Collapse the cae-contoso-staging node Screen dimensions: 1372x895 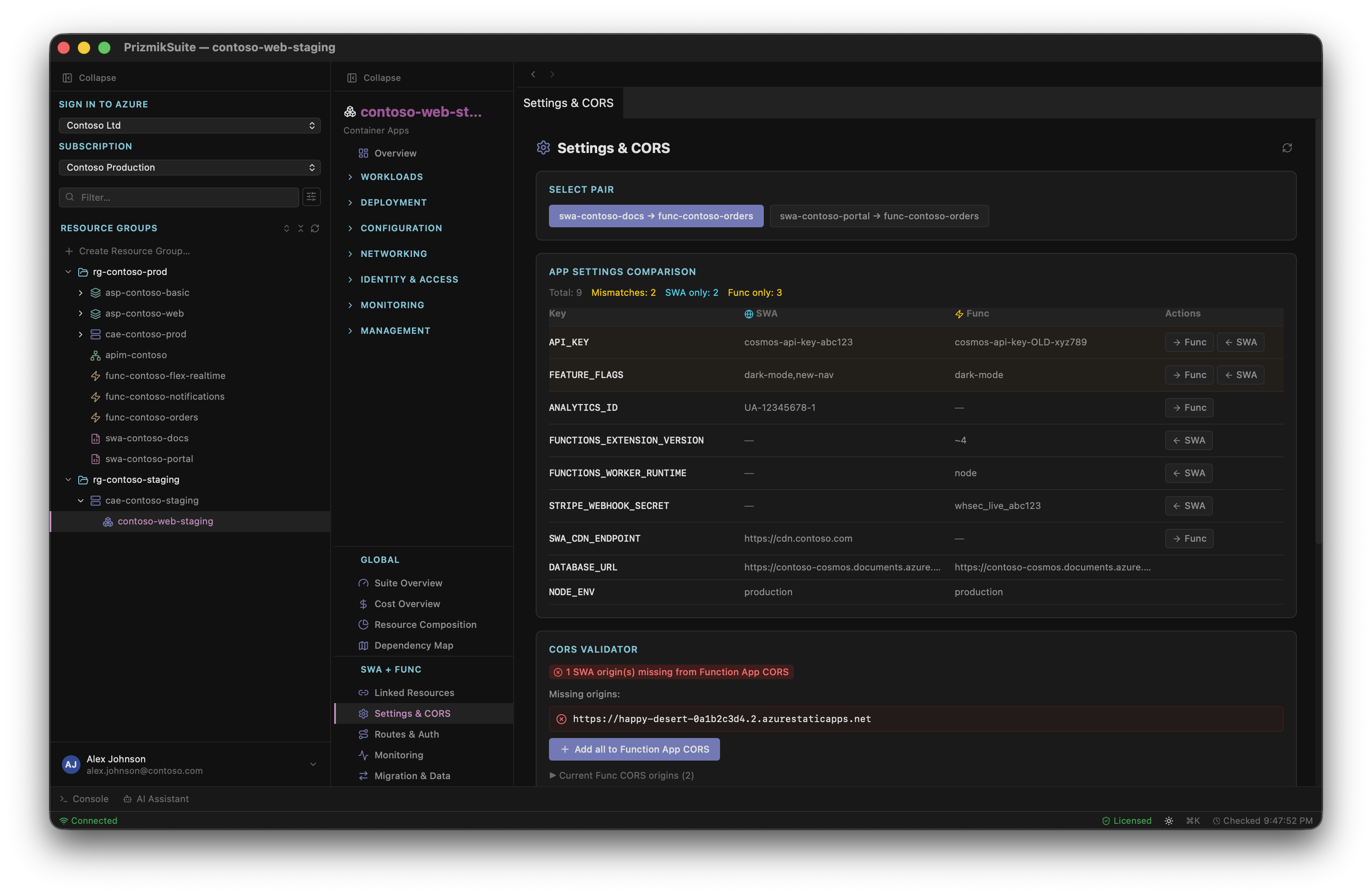coord(80,500)
